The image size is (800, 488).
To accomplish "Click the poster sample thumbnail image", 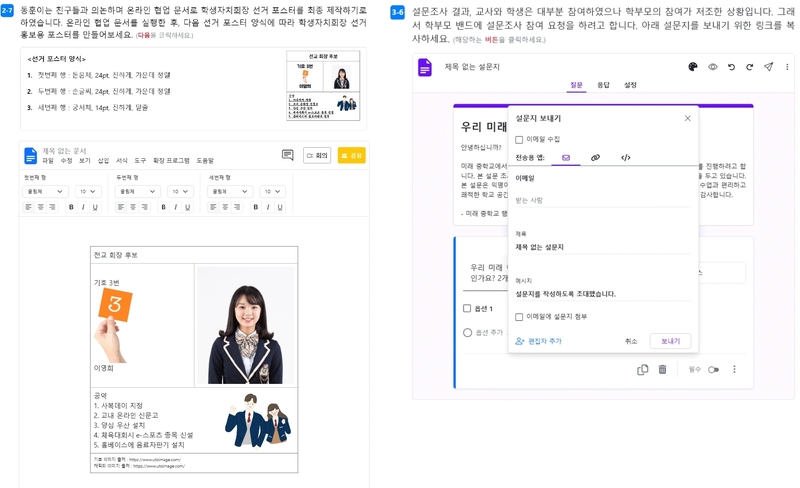I will point(323,85).
